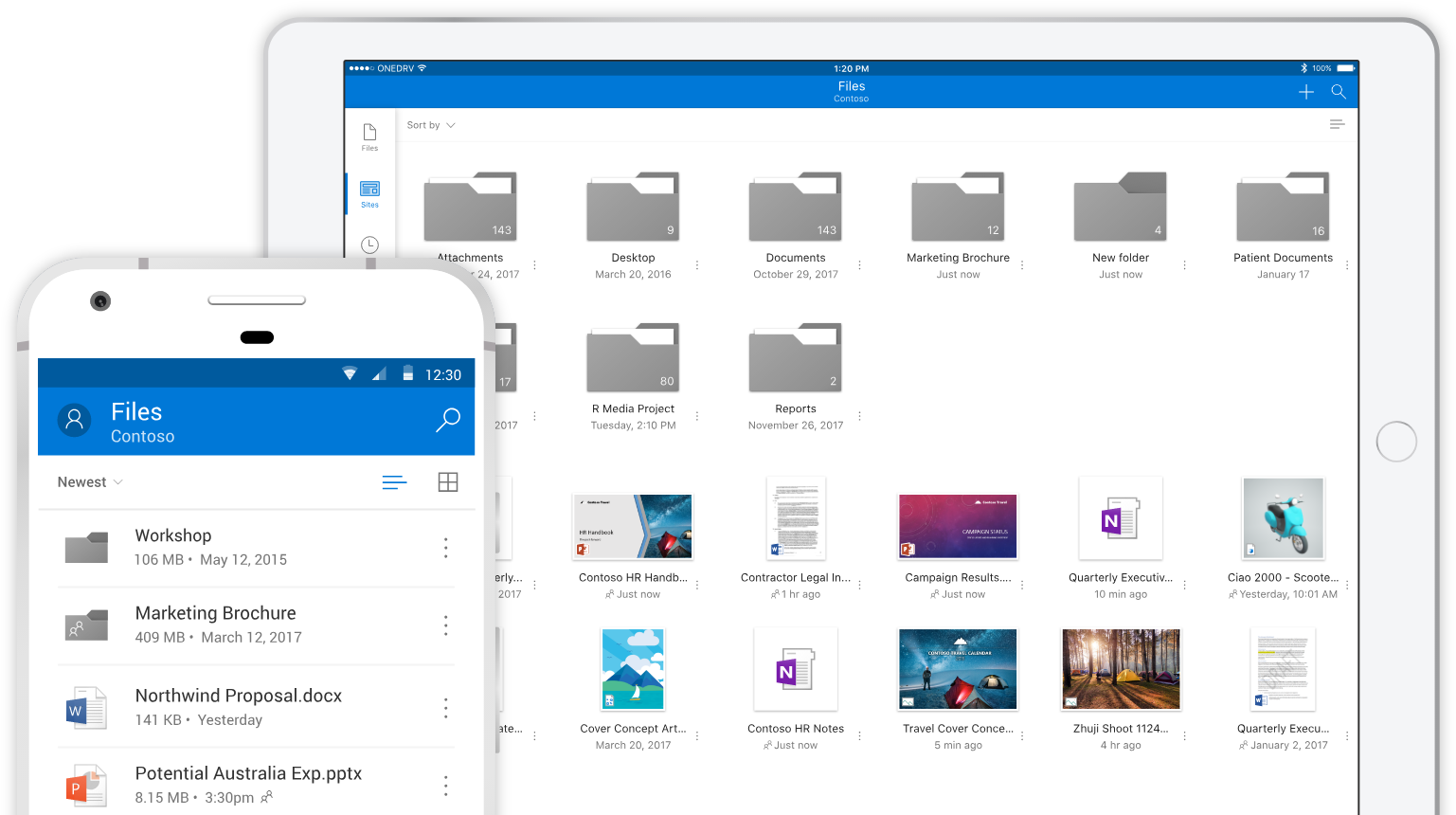Open the three-dot menu for the Workshop folder
Viewport: 1456px width, 815px height.
pyautogui.click(x=445, y=548)
